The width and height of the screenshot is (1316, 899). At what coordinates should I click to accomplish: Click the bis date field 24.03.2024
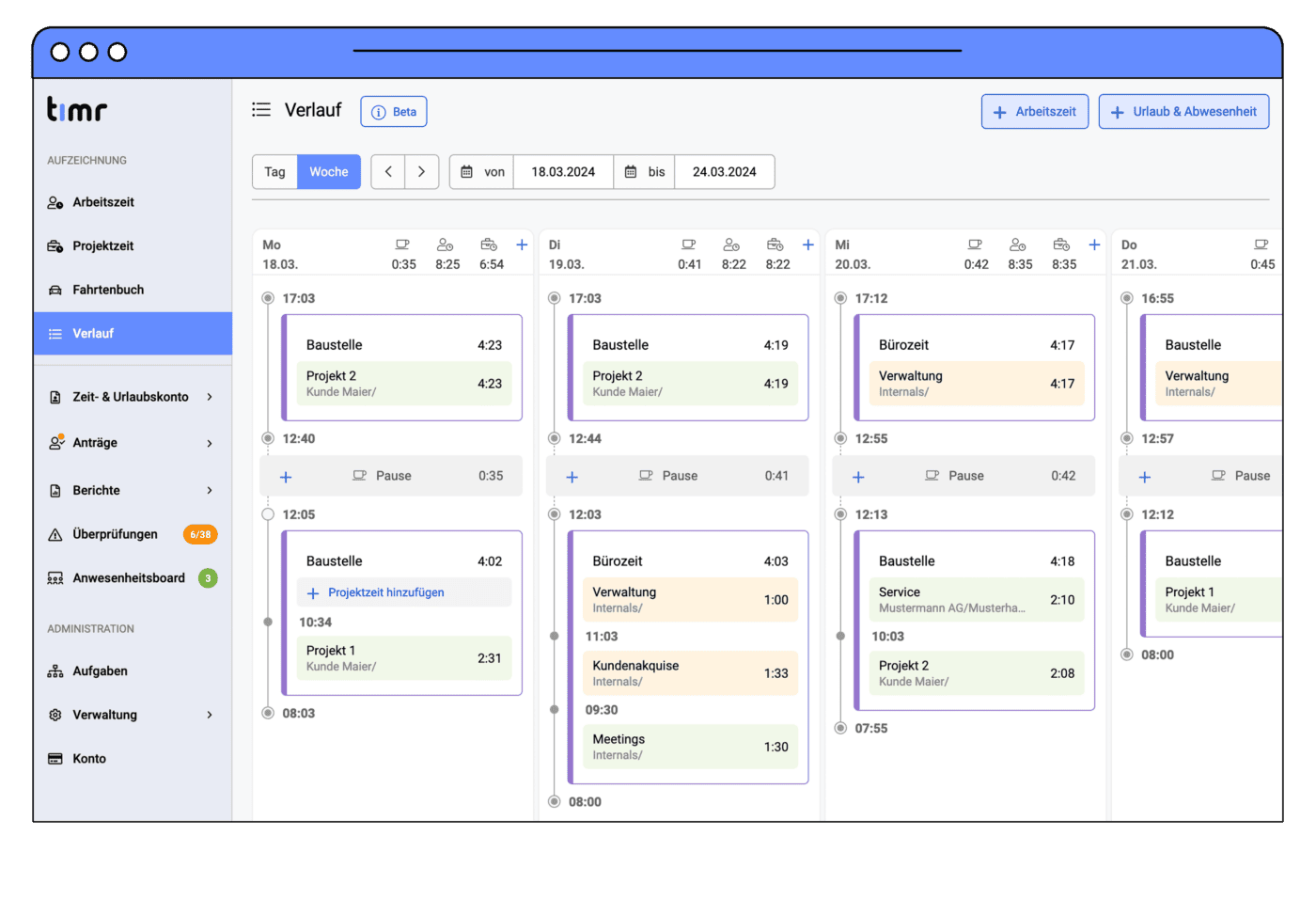tap(725, 172)
